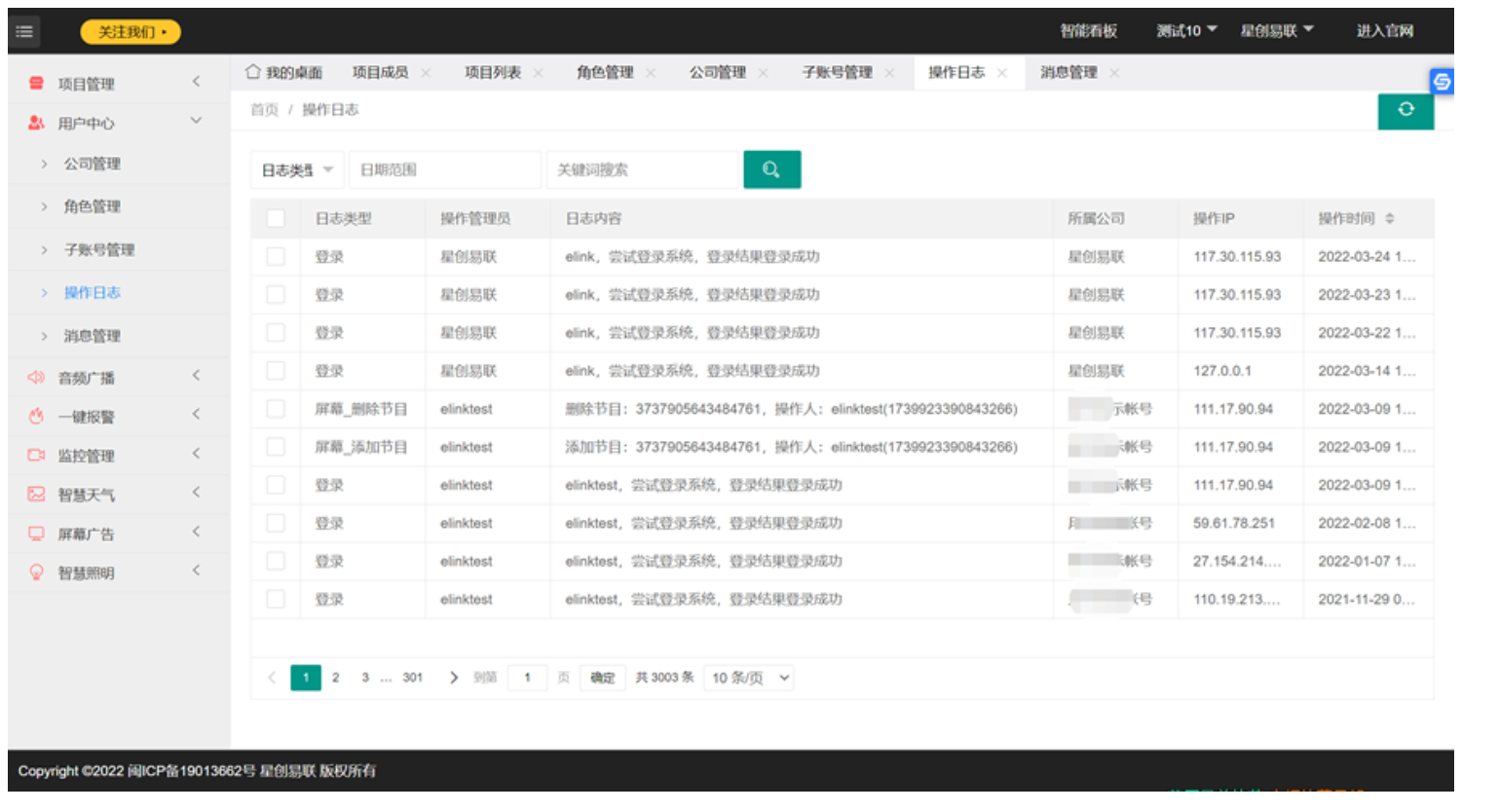Change page size via 10 条/页 dropdown
The height and width of the screenshot is (812, 1499).
[x=748, y=677]
